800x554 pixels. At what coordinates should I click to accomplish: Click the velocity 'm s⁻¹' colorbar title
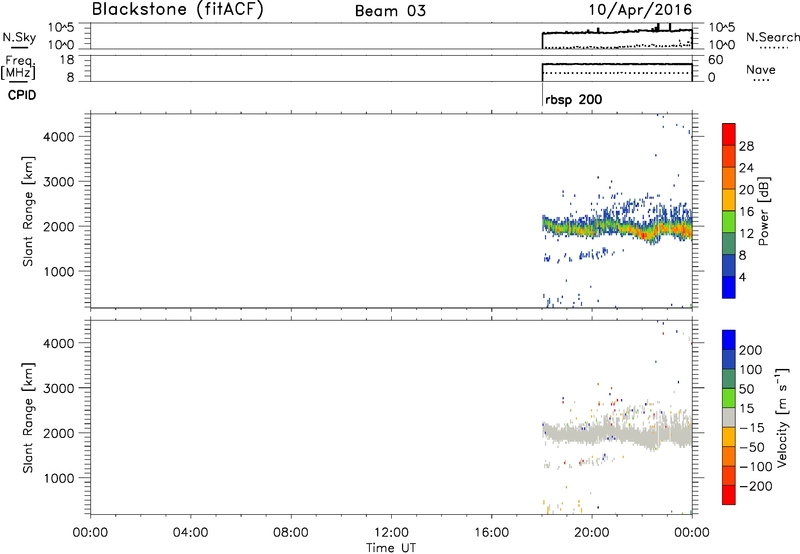coord(782,418)
